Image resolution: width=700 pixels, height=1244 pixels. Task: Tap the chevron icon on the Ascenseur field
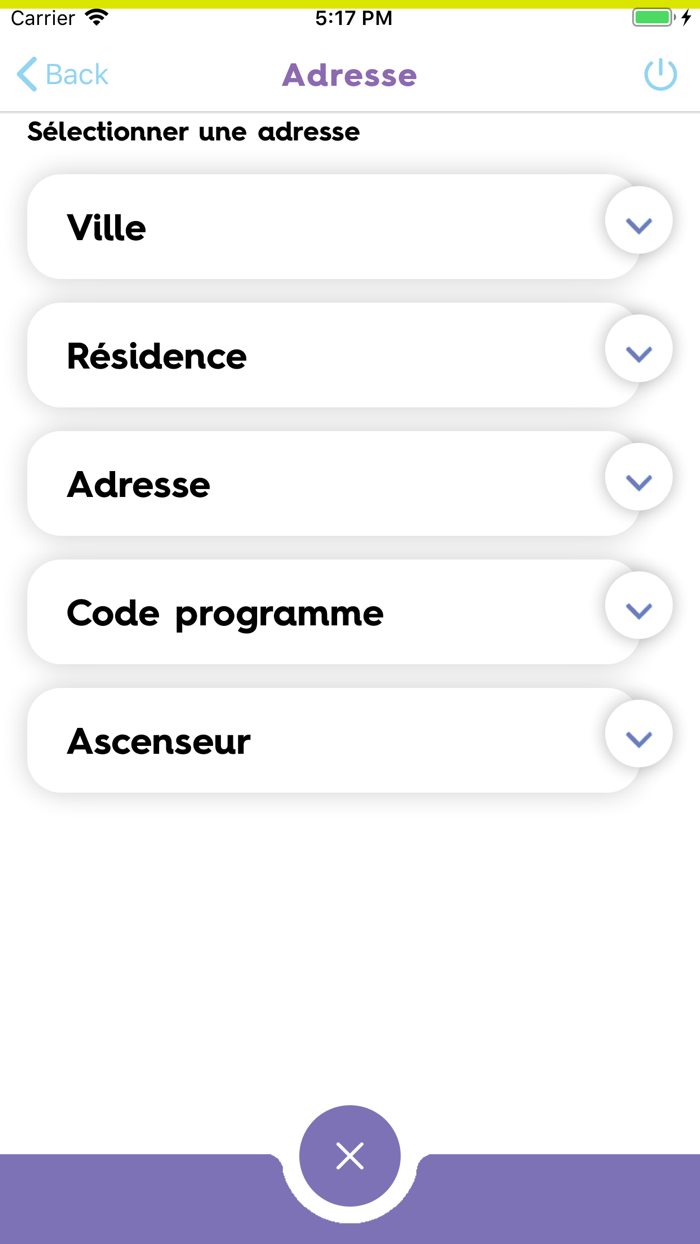click(638, 733)
